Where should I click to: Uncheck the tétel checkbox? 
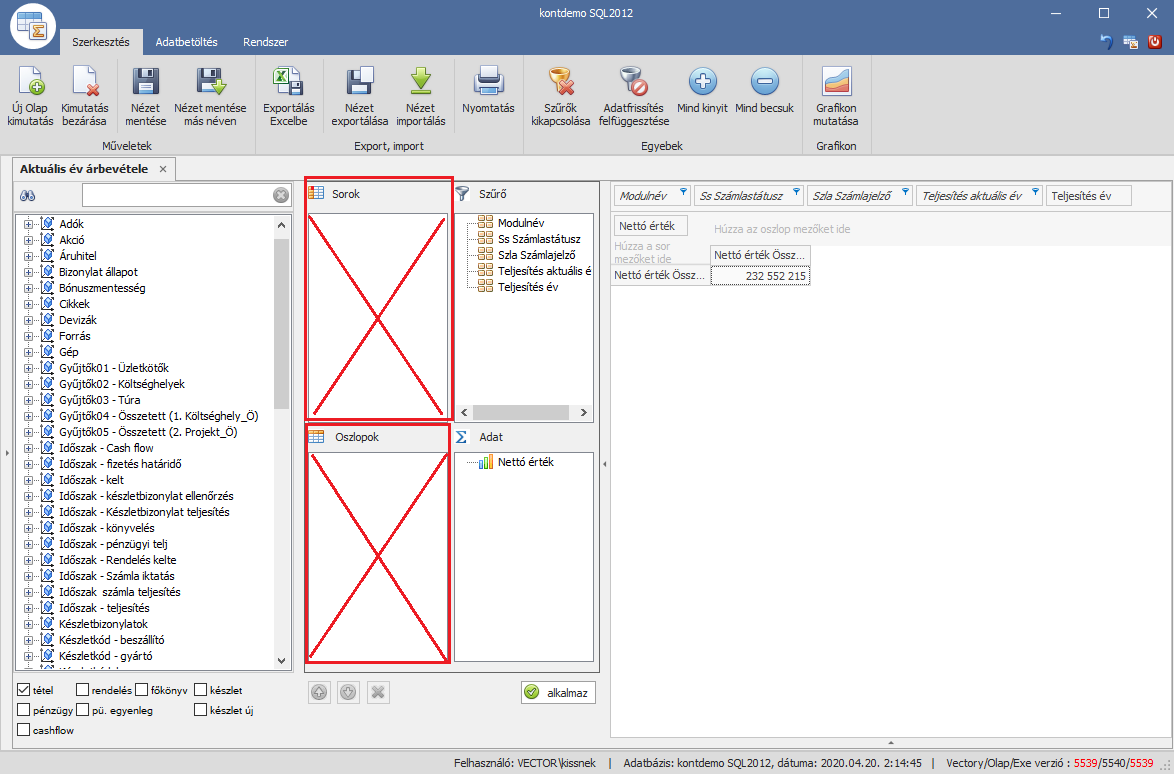tap(24, 690)
